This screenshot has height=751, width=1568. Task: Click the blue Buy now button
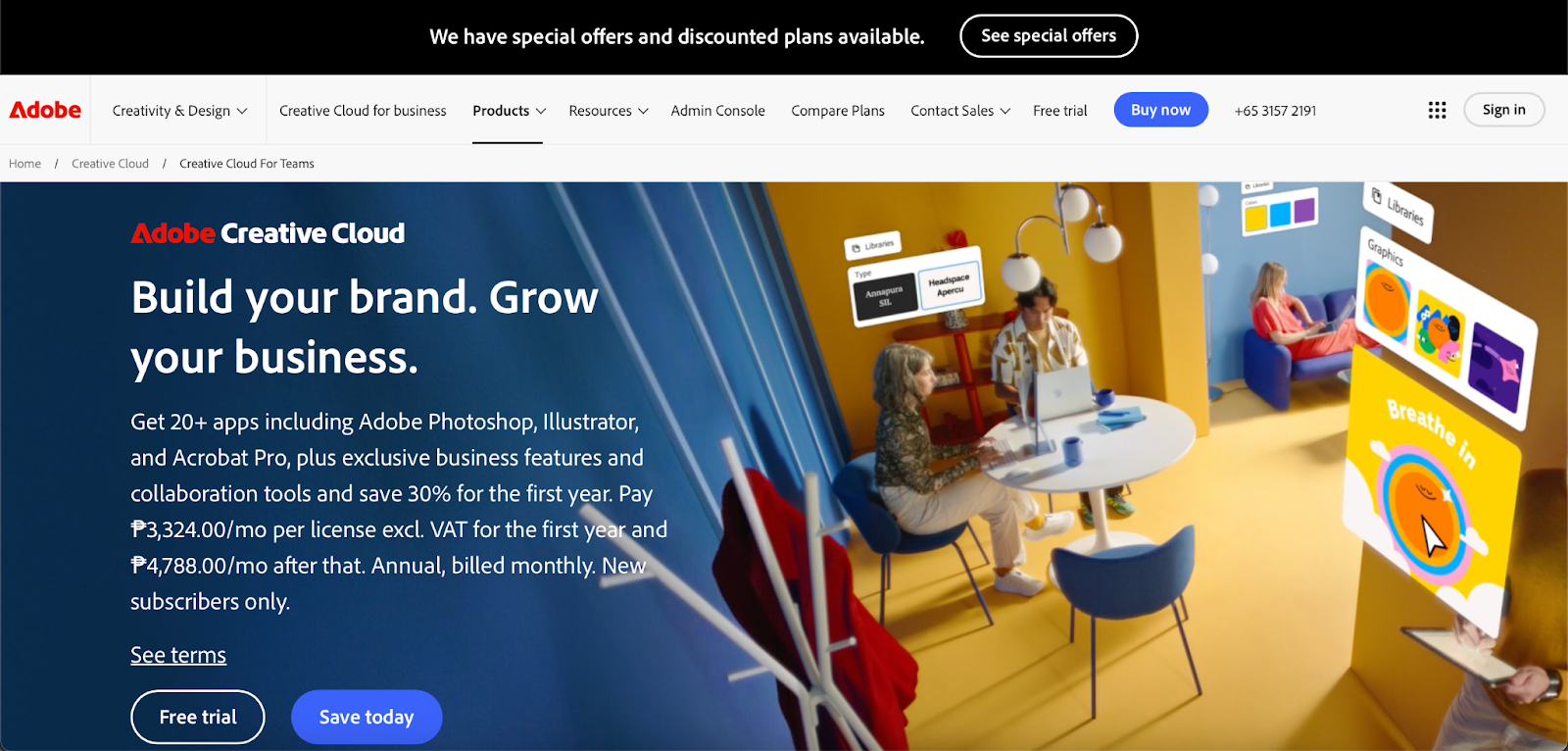[x=1160, y=110]
